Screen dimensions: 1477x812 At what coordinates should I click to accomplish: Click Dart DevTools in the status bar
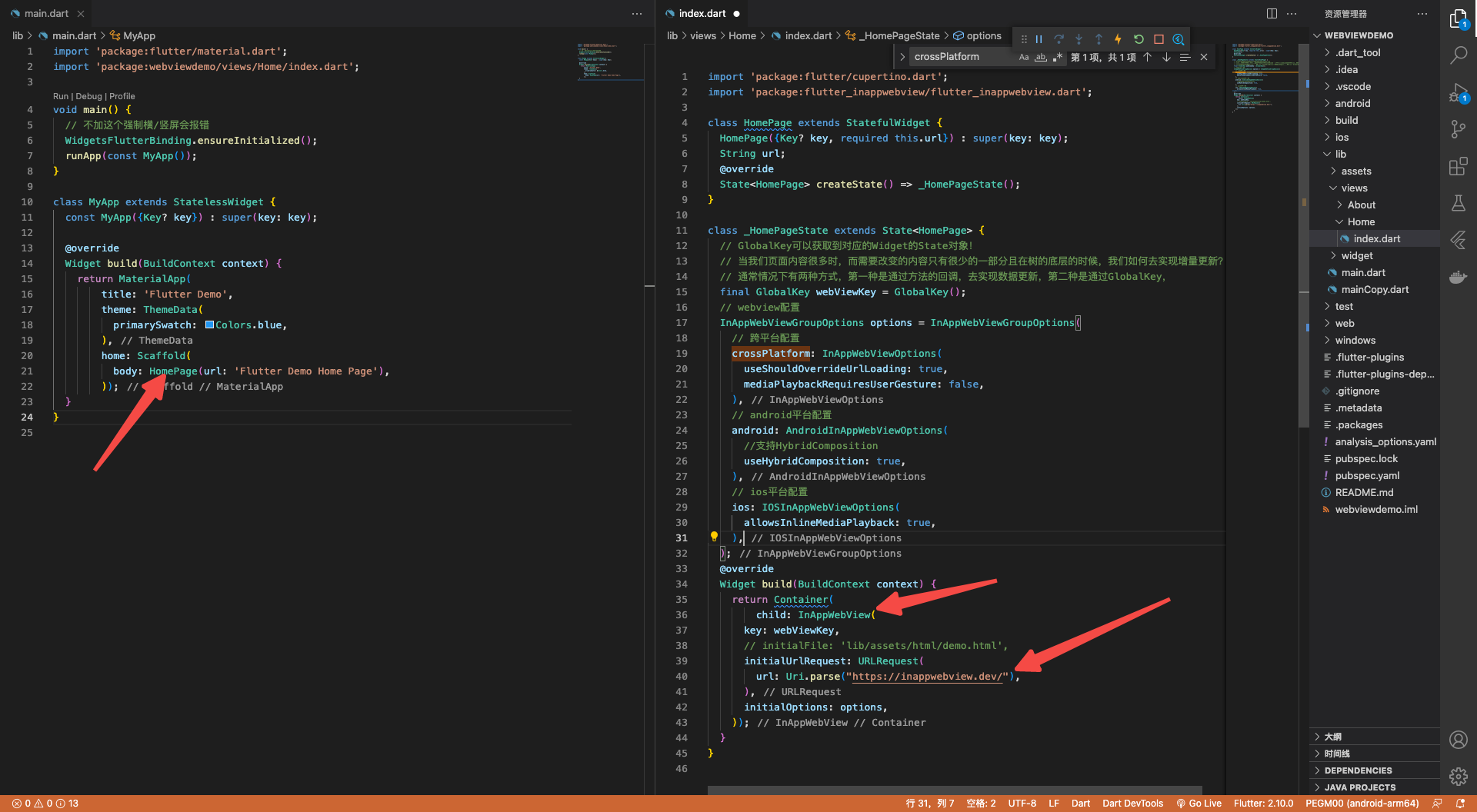click(1132, 803)
